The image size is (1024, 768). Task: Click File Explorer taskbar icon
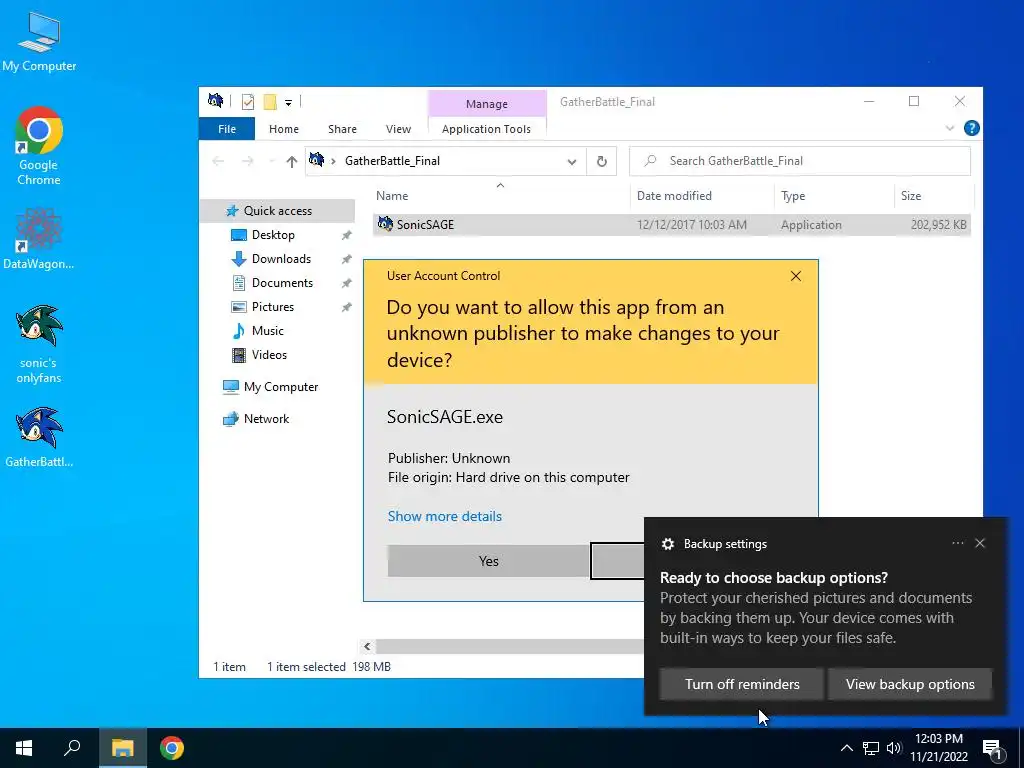[122, 748]
